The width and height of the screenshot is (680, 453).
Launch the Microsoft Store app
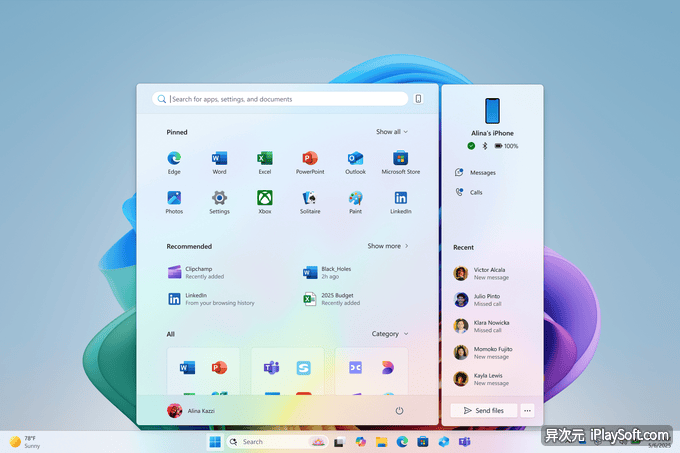tap(400, 159)
